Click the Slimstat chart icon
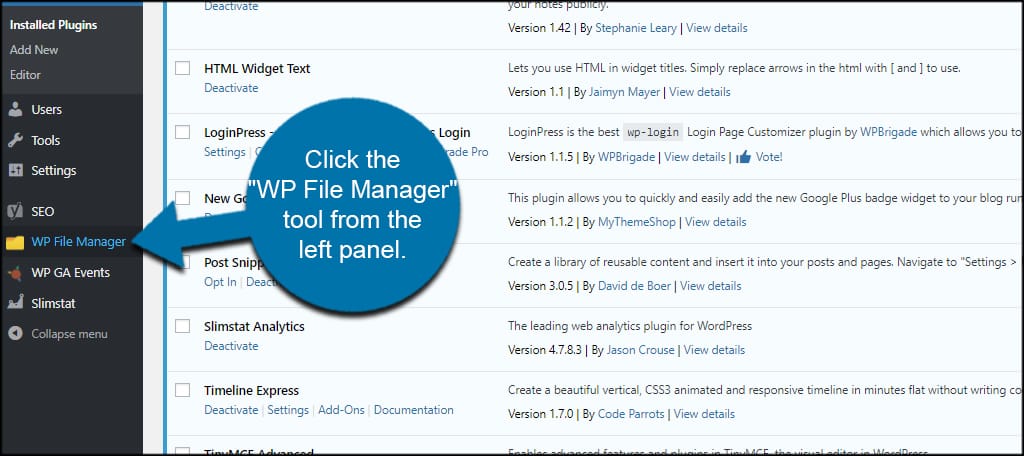 point(15,304)
